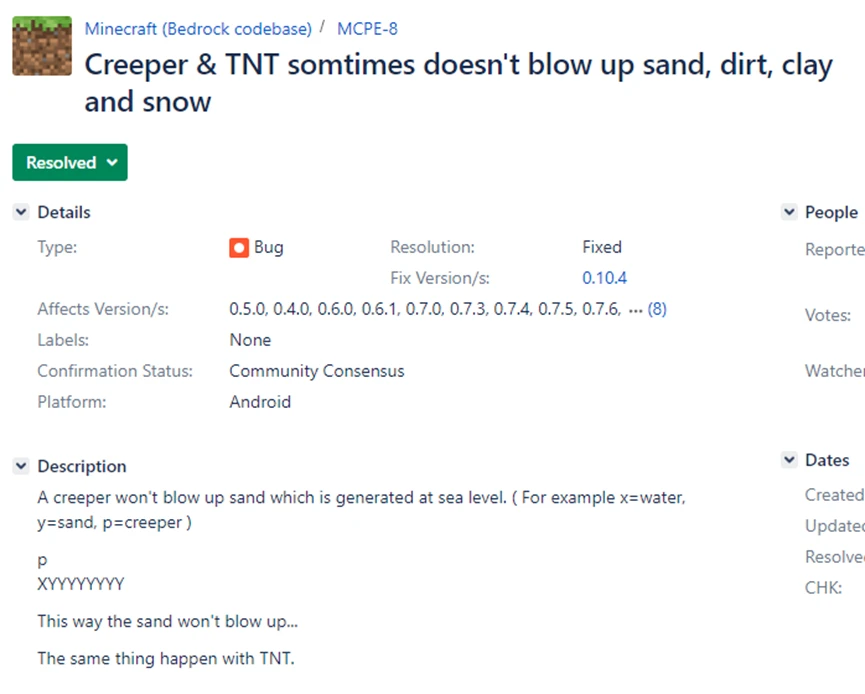Select affected version 0.7.3
The image size is (865, 694).
[467, 310]
